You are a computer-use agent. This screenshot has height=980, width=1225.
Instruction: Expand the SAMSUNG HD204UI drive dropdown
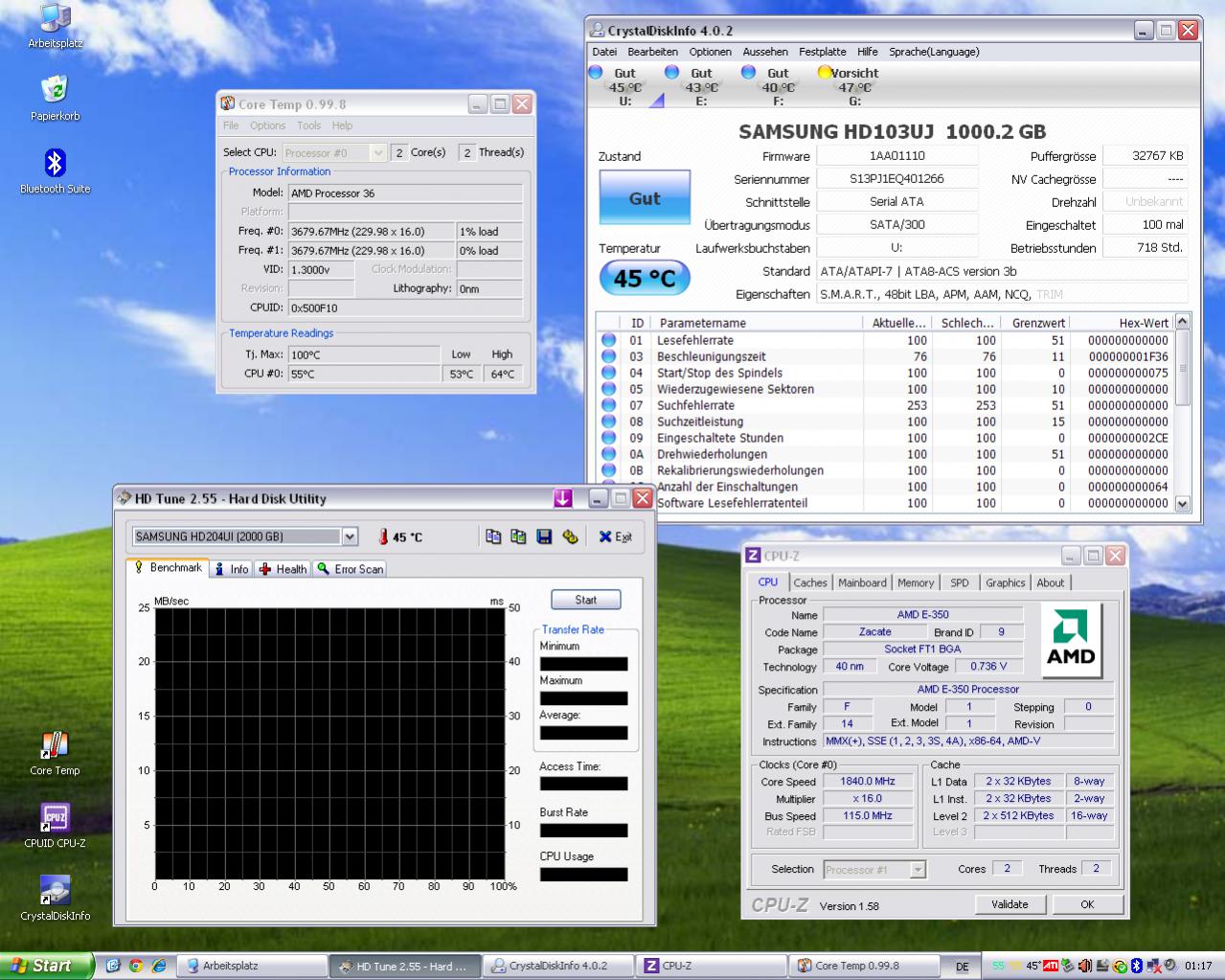point(350,537)
